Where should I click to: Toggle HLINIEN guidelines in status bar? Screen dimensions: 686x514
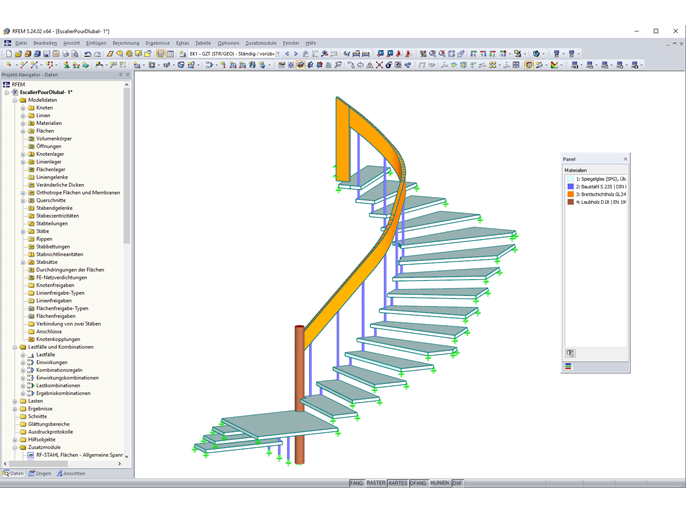pos(440,483)
